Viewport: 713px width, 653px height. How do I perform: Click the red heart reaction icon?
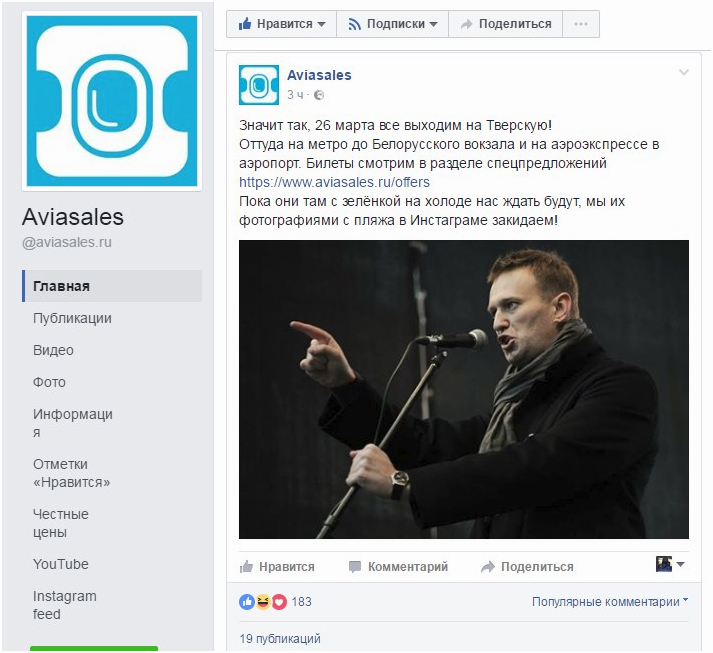tap(279, 602)
